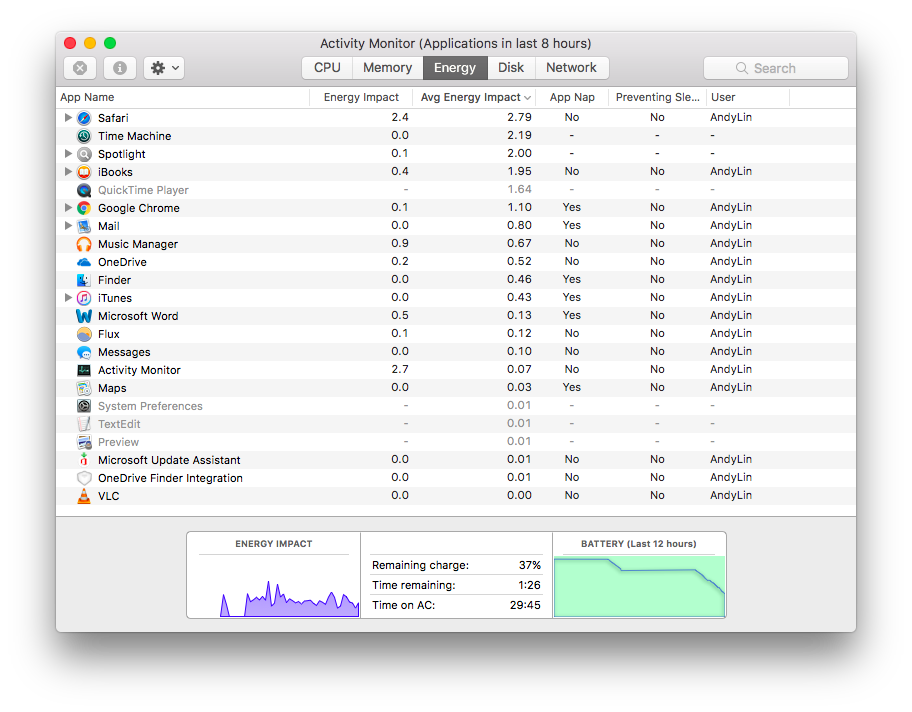The width and height of the screenshot is (912, 712).
Task: Expand the iTunes process group
Action: [68, 298]
